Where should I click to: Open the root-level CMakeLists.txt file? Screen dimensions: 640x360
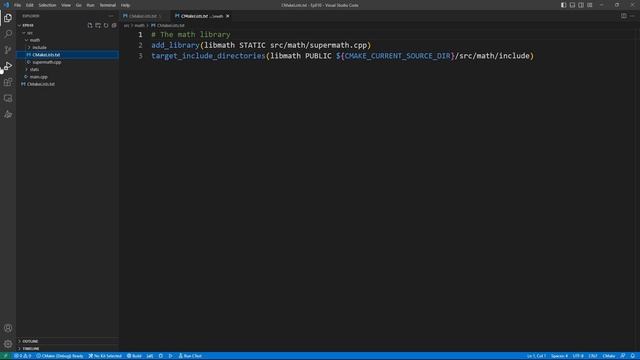click(67, 84)
